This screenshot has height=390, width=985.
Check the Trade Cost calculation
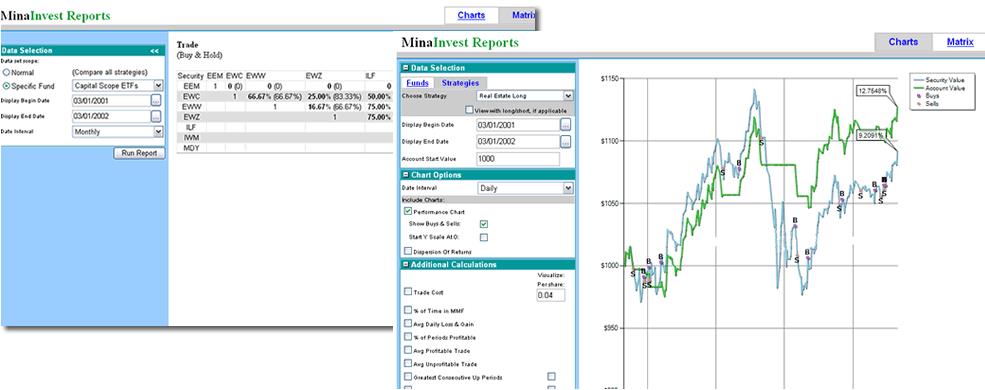point(408,292)
